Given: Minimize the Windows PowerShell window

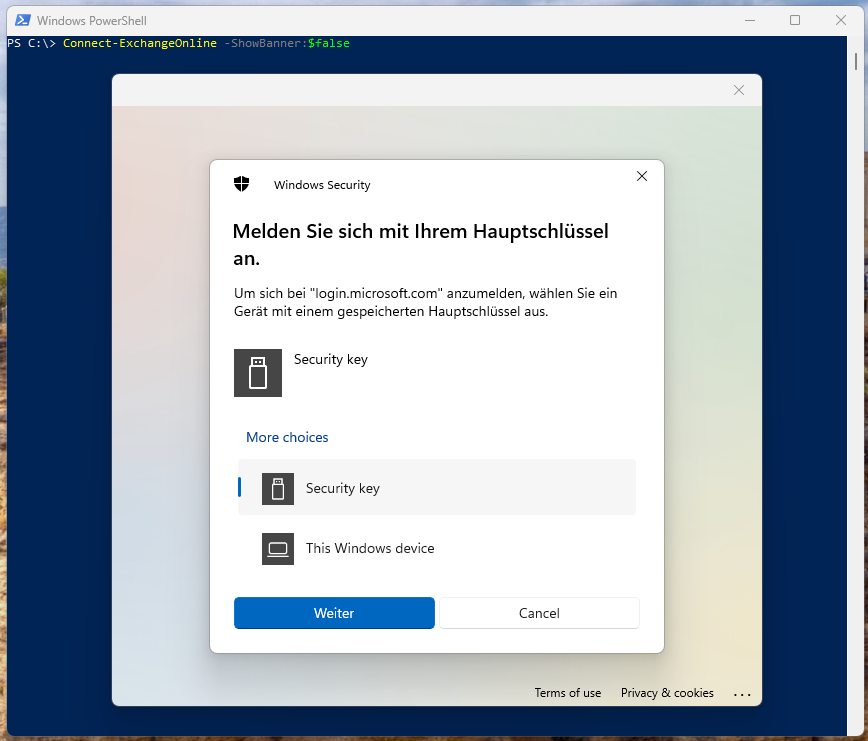Looking at the screenshot, I should [750, 20].
